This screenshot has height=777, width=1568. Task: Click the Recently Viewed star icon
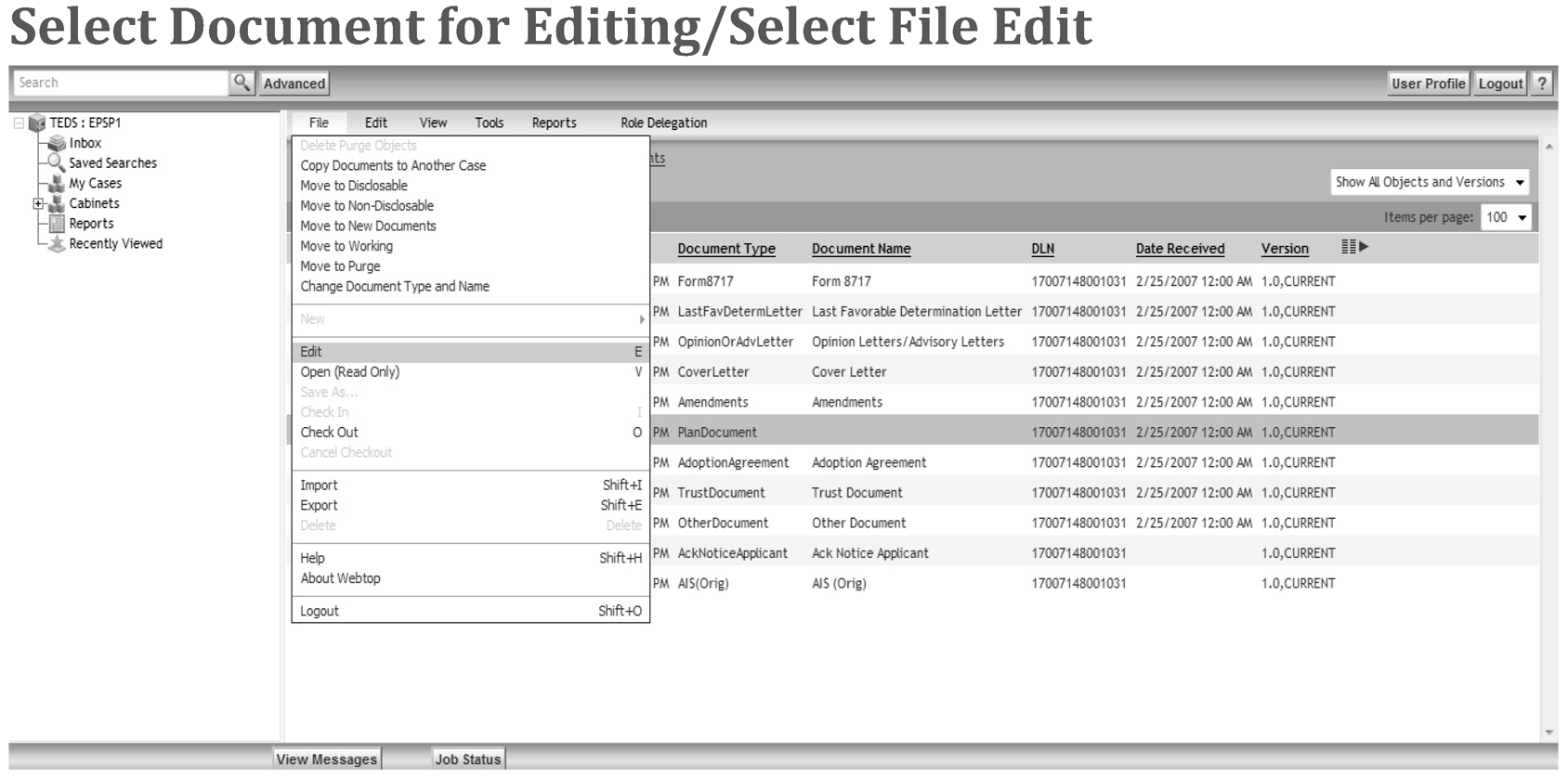57,244
